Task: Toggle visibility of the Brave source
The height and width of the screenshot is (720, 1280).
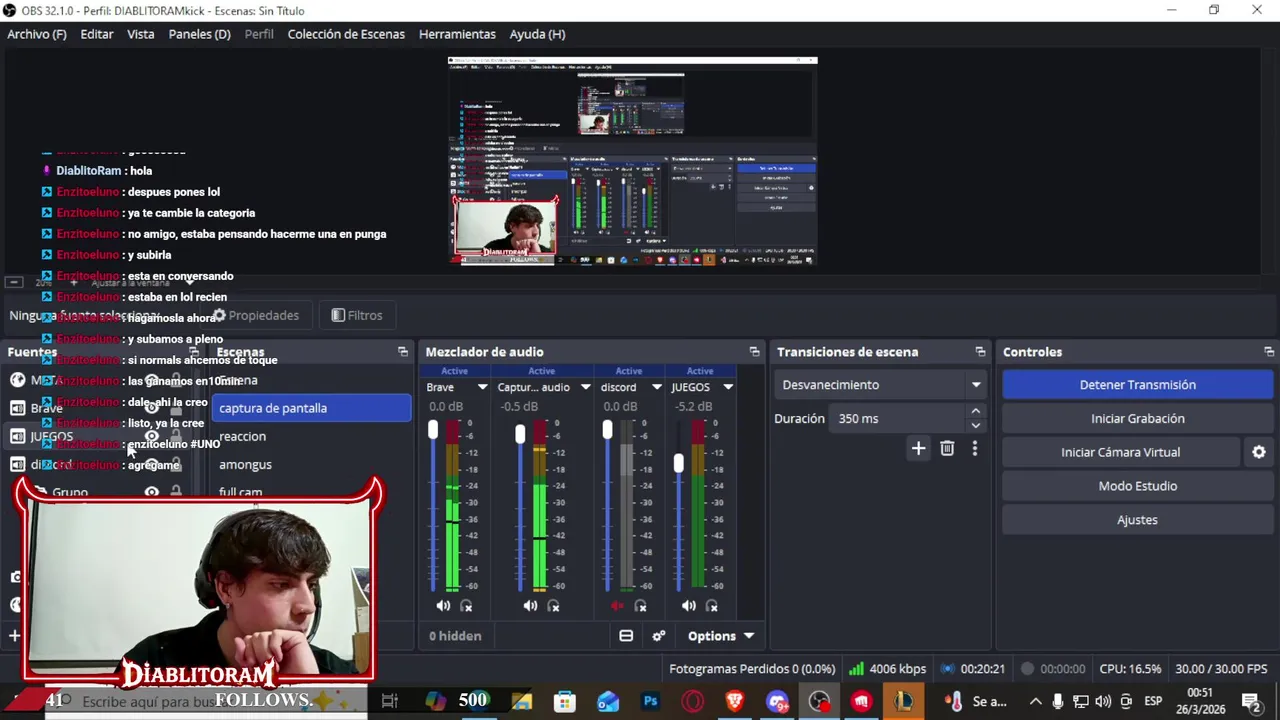Action: click(151, 408)
